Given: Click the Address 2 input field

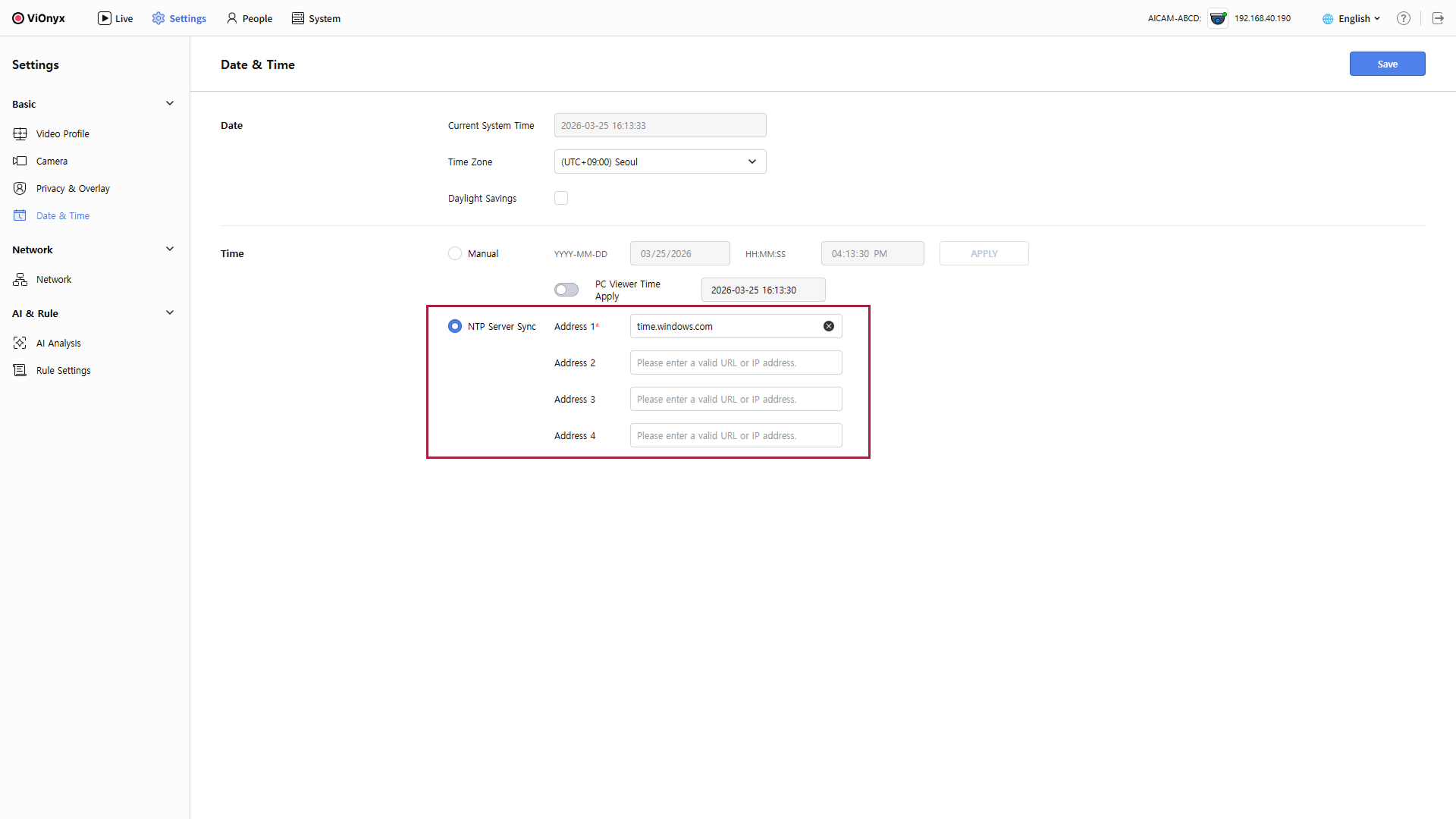Looking at the screenshot, I should coord(736,362).
